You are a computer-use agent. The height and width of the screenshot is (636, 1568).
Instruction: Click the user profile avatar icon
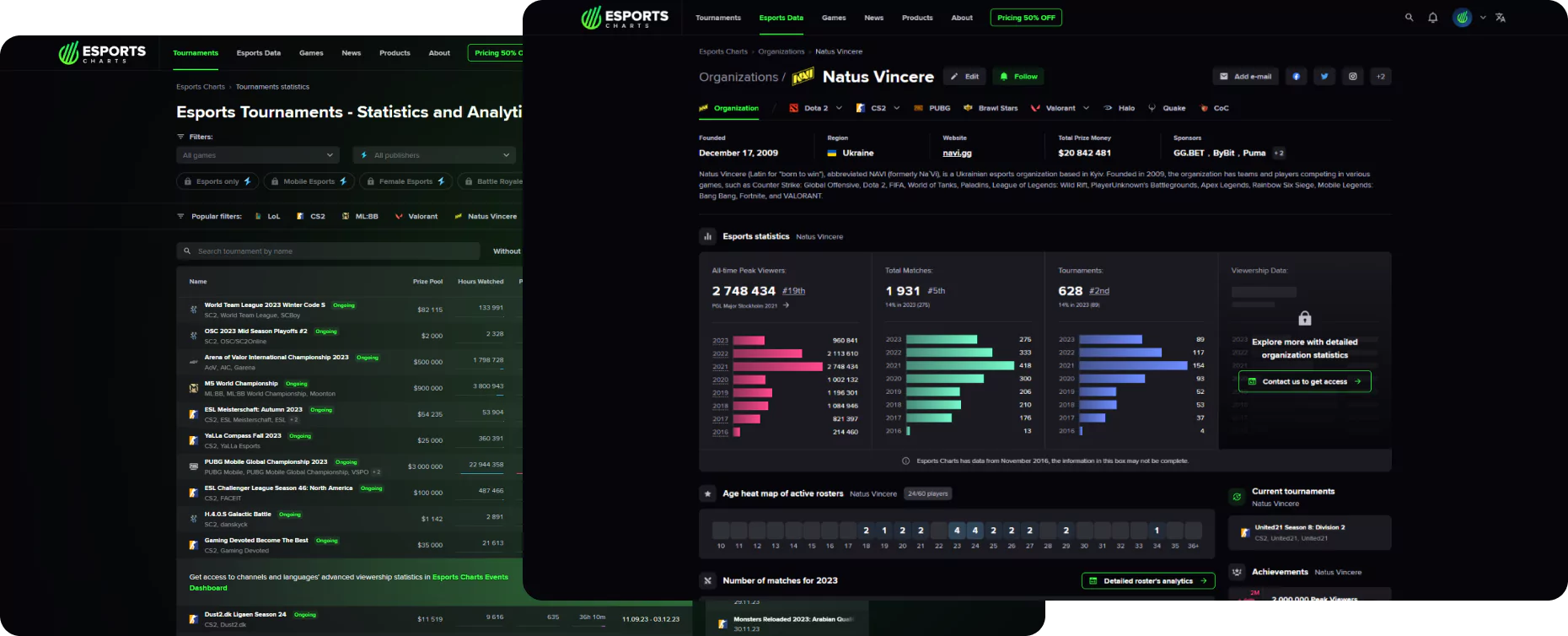tap(1463, 18)
